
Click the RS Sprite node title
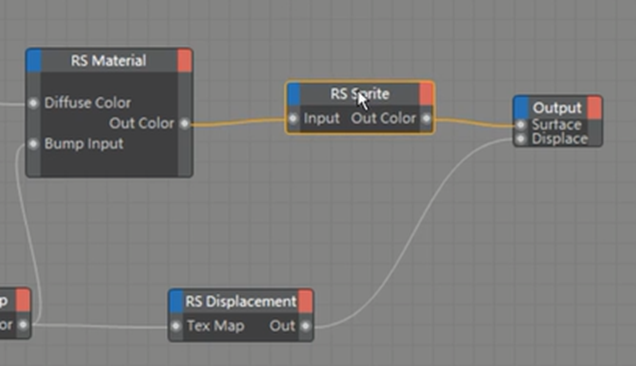(360, 94)
